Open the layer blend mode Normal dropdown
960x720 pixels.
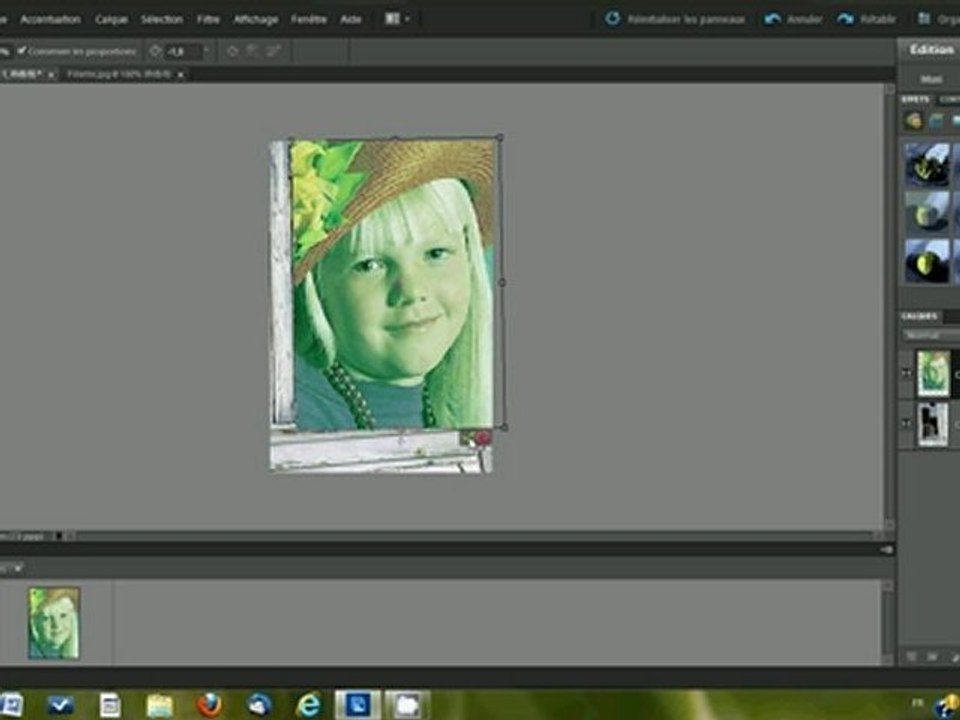click(x=931, y=336)
